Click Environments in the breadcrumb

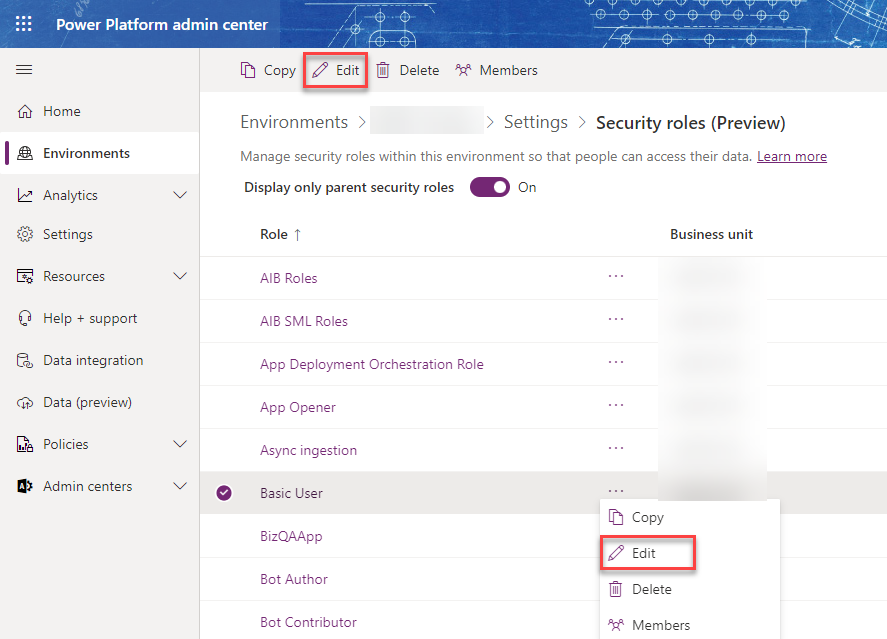coord(294,122)
